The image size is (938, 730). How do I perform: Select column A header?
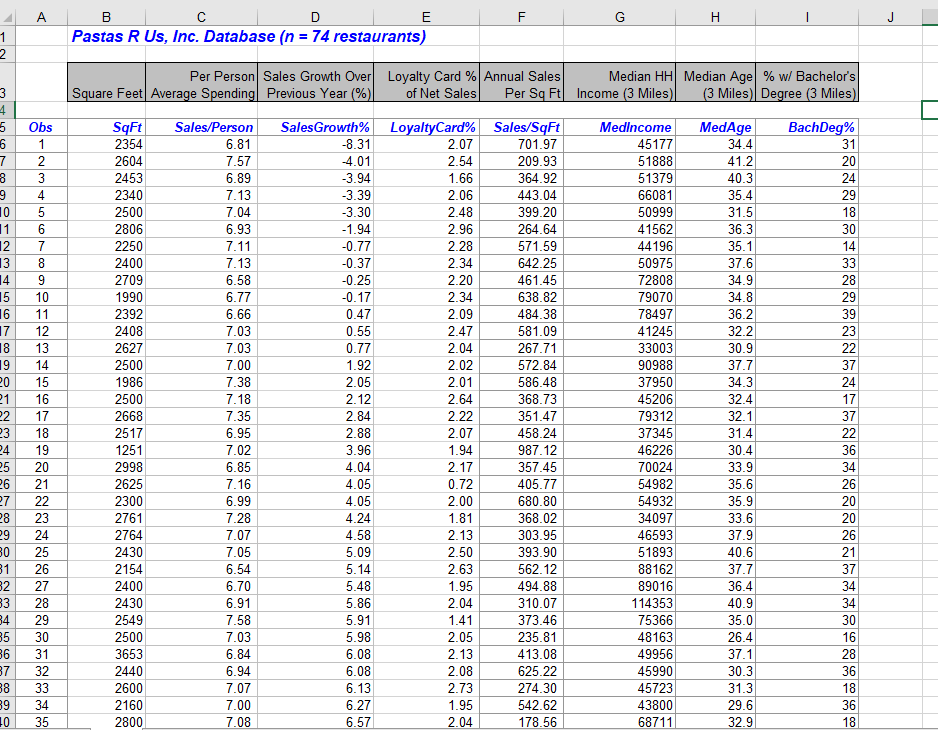41,17
